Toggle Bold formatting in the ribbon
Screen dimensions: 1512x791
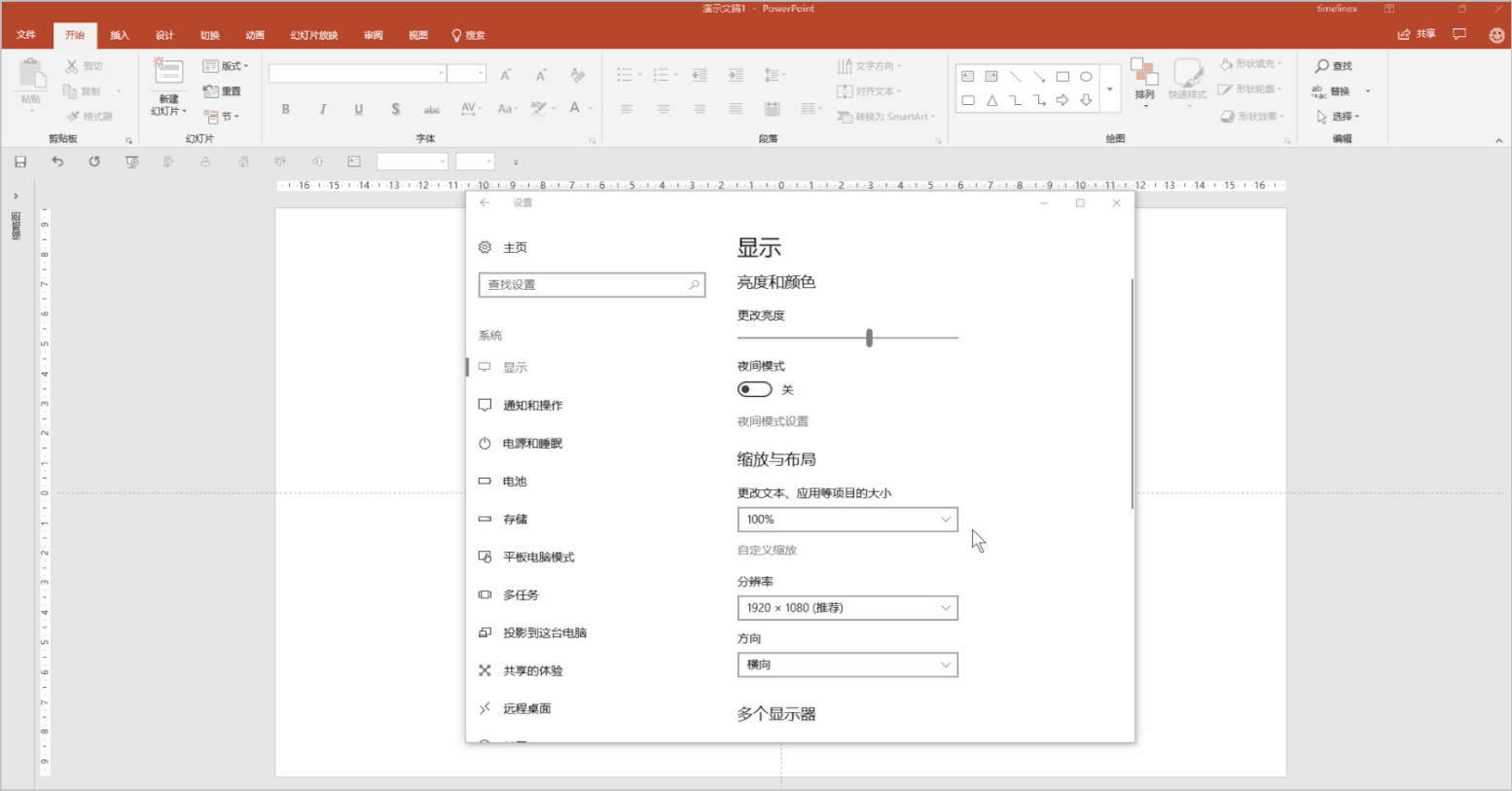[x=286, y=109]
